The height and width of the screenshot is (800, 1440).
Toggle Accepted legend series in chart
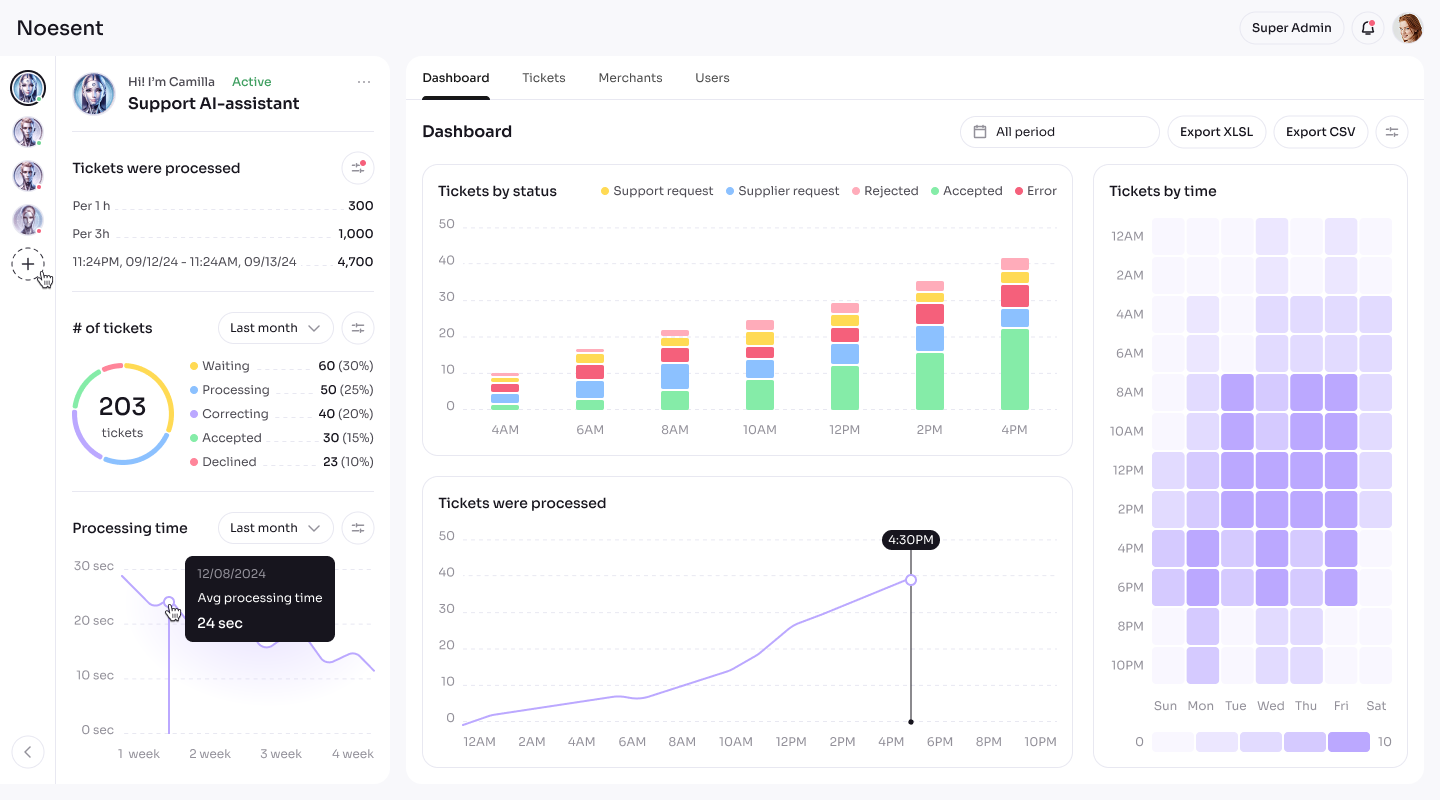pyautogui.click(x=967, y=191)
